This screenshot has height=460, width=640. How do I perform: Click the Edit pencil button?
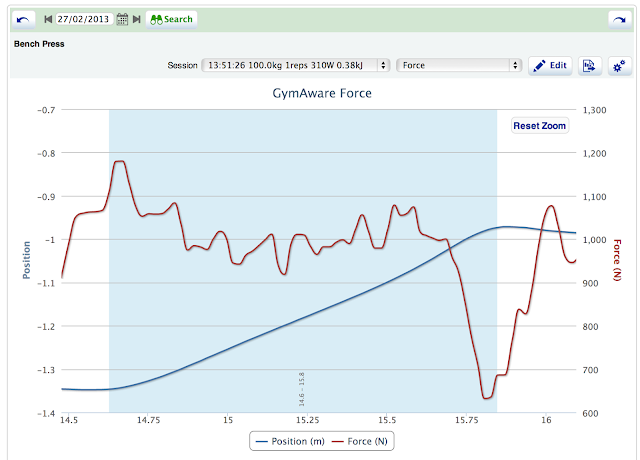point(550,65)
